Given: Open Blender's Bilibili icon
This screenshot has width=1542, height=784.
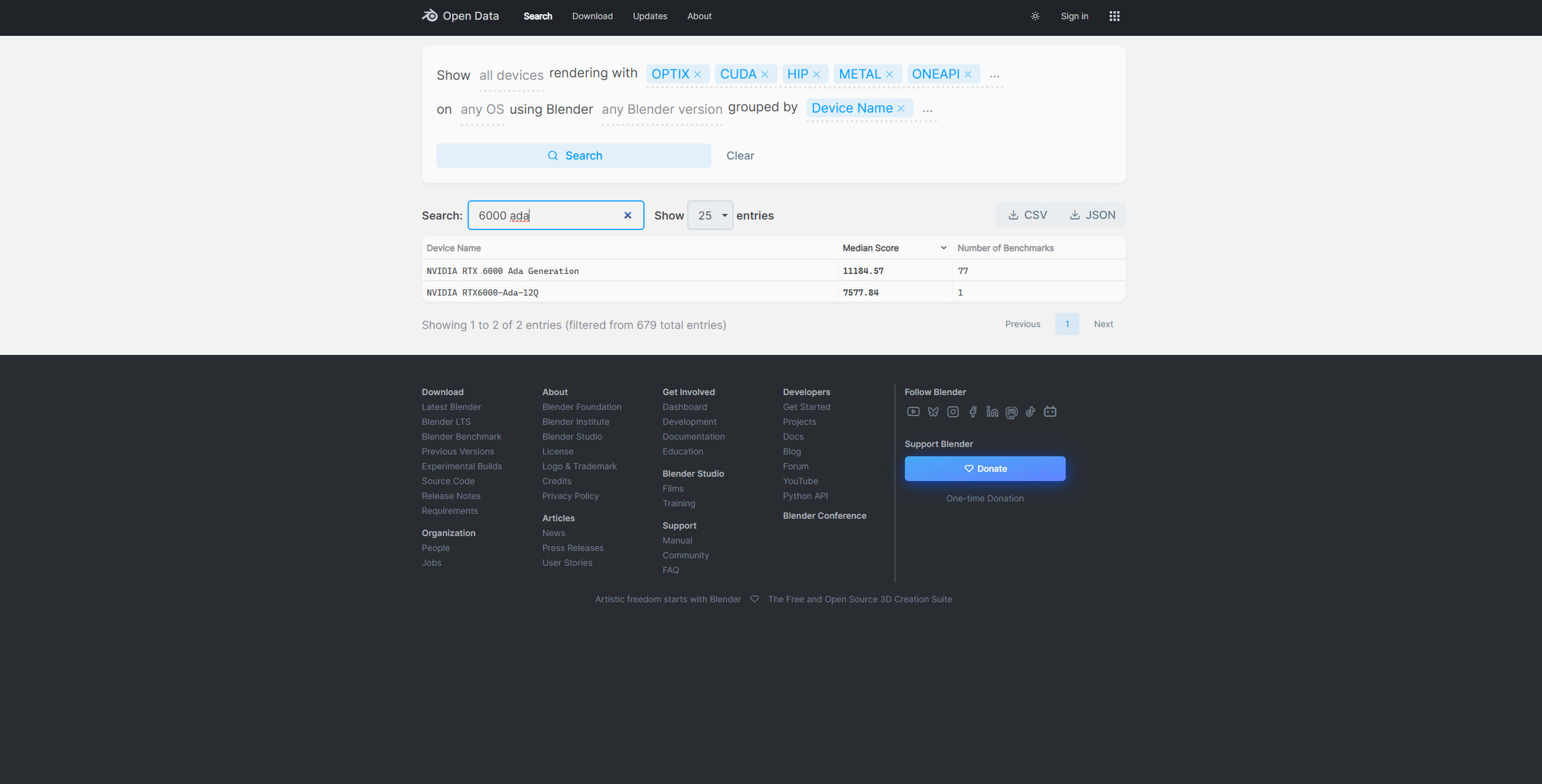Looking at the screenshot, I should tap(1050, 412).
